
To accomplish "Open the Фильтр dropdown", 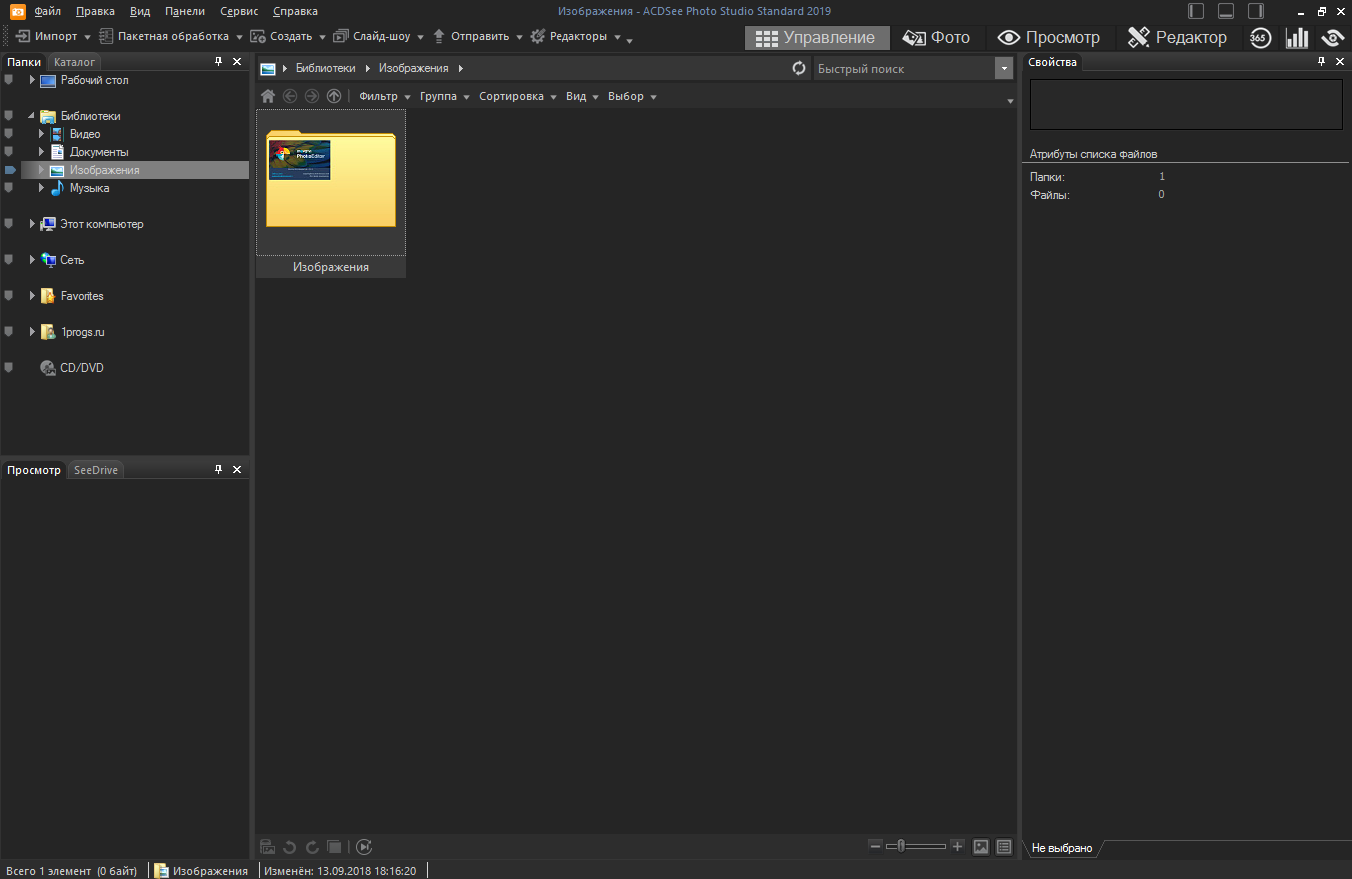I will [385, 96].
